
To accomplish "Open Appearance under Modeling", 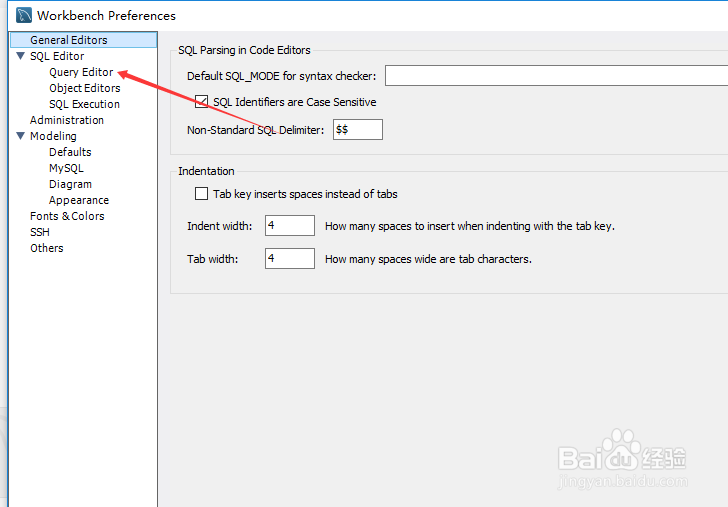I will 79,200.
